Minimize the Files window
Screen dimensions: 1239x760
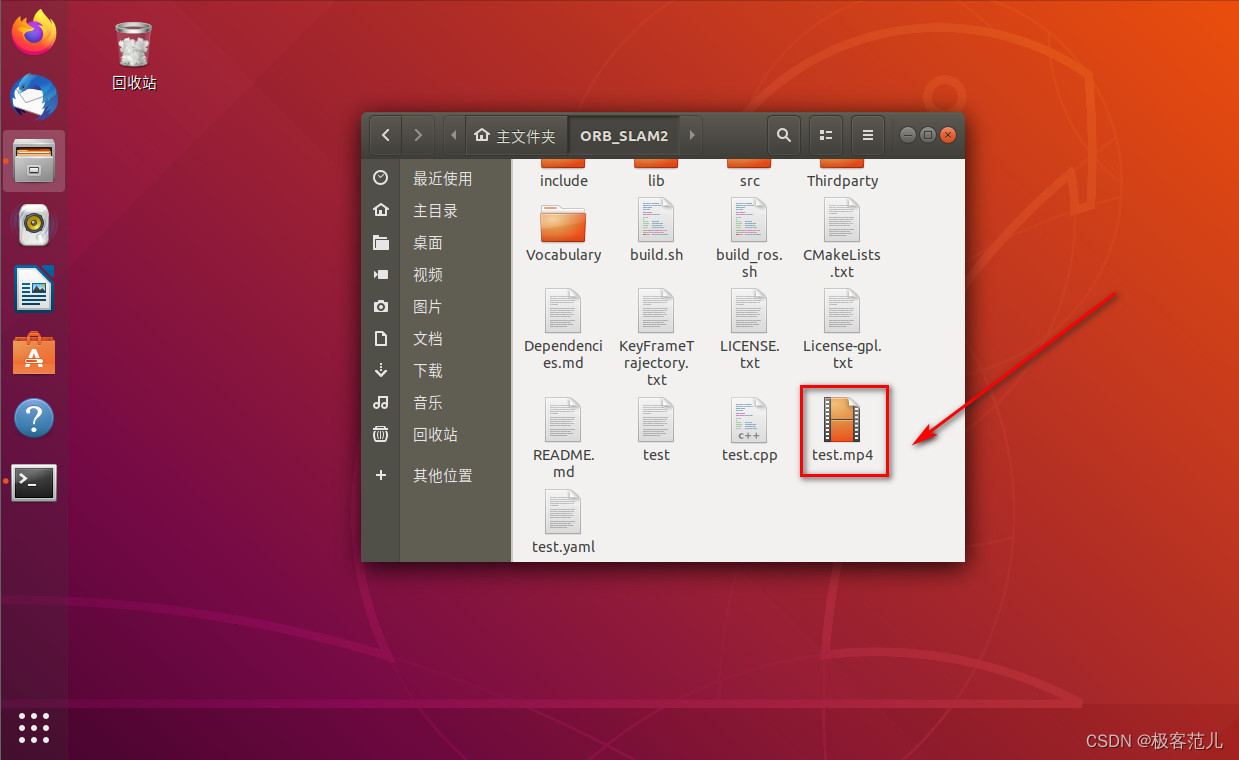(908, 135)
